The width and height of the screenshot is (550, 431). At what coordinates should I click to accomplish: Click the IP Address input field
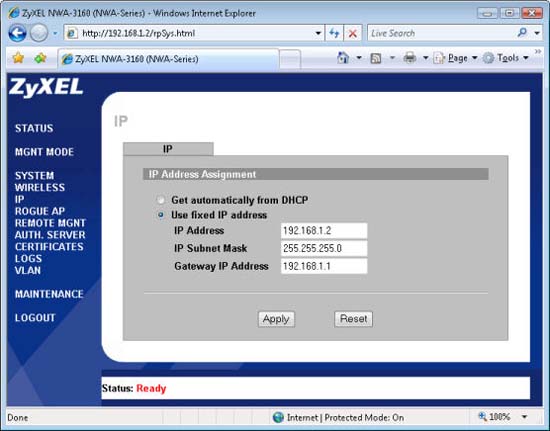324,231
